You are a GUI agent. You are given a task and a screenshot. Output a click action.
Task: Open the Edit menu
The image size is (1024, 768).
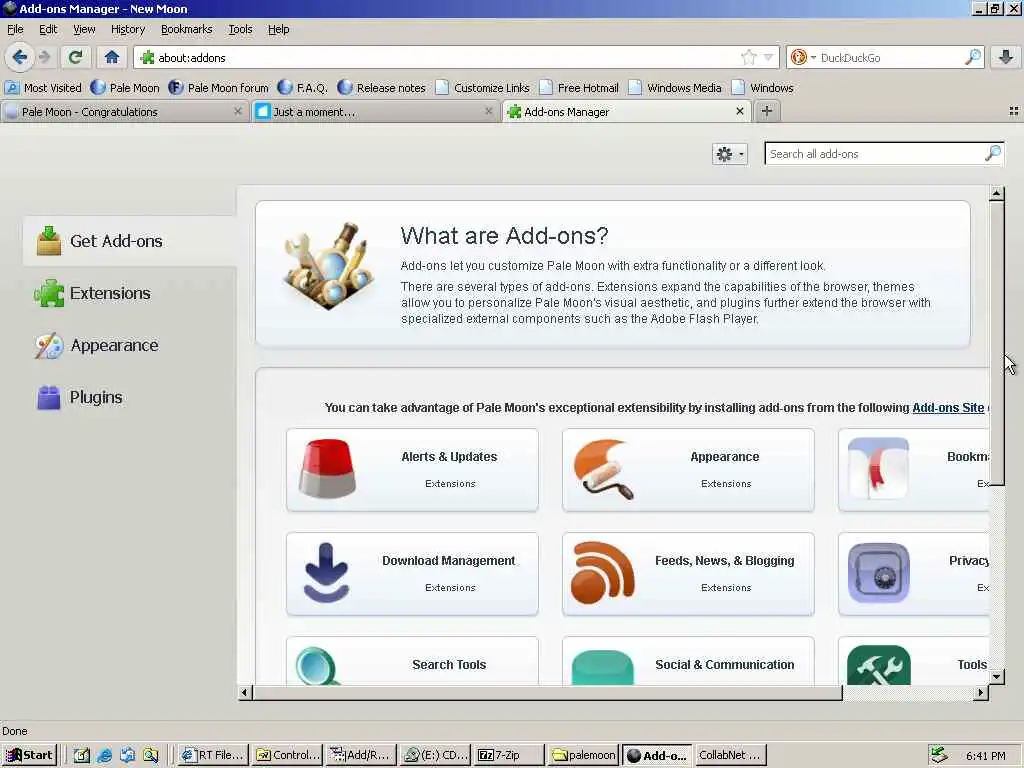[48, 29]
